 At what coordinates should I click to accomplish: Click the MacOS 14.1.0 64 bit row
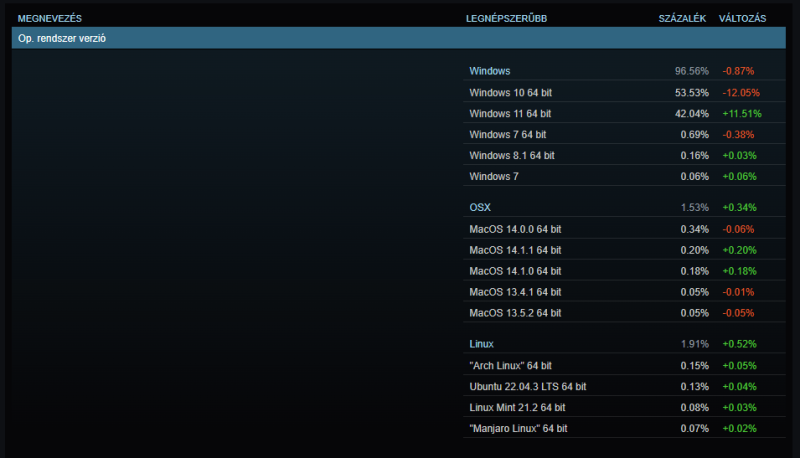pyautogui.click(x=624, y=271)
